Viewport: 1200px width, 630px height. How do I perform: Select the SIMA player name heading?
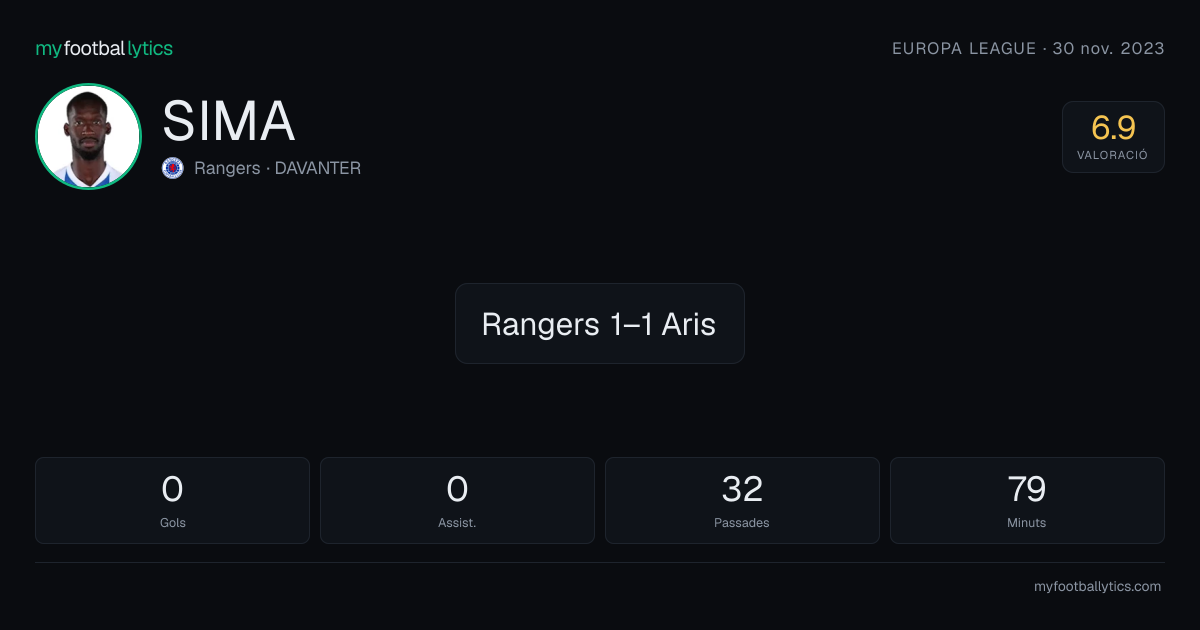(229, 121)
